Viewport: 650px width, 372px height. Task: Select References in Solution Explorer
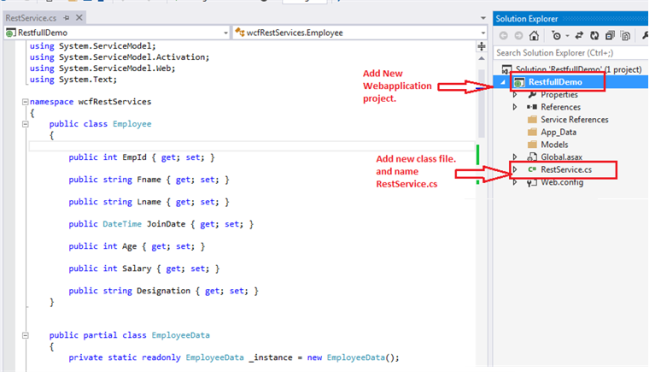click(x=560, y=107)
